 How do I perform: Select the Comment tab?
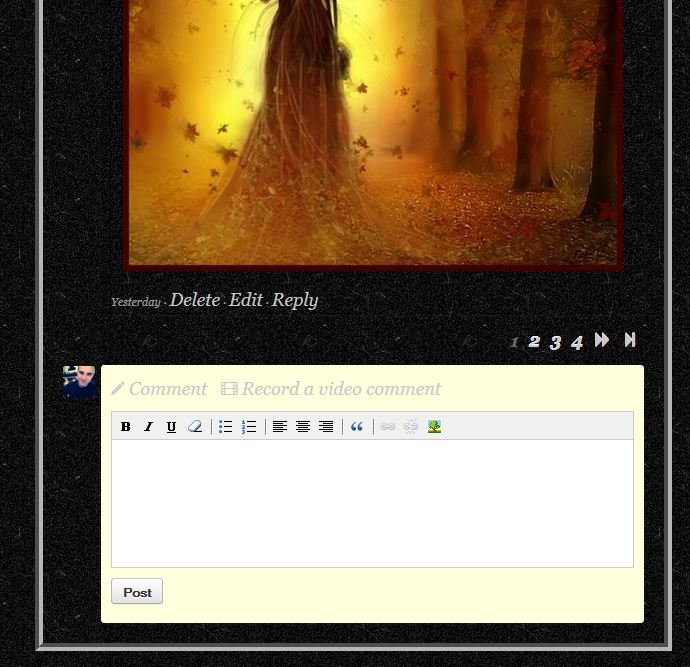159,388
